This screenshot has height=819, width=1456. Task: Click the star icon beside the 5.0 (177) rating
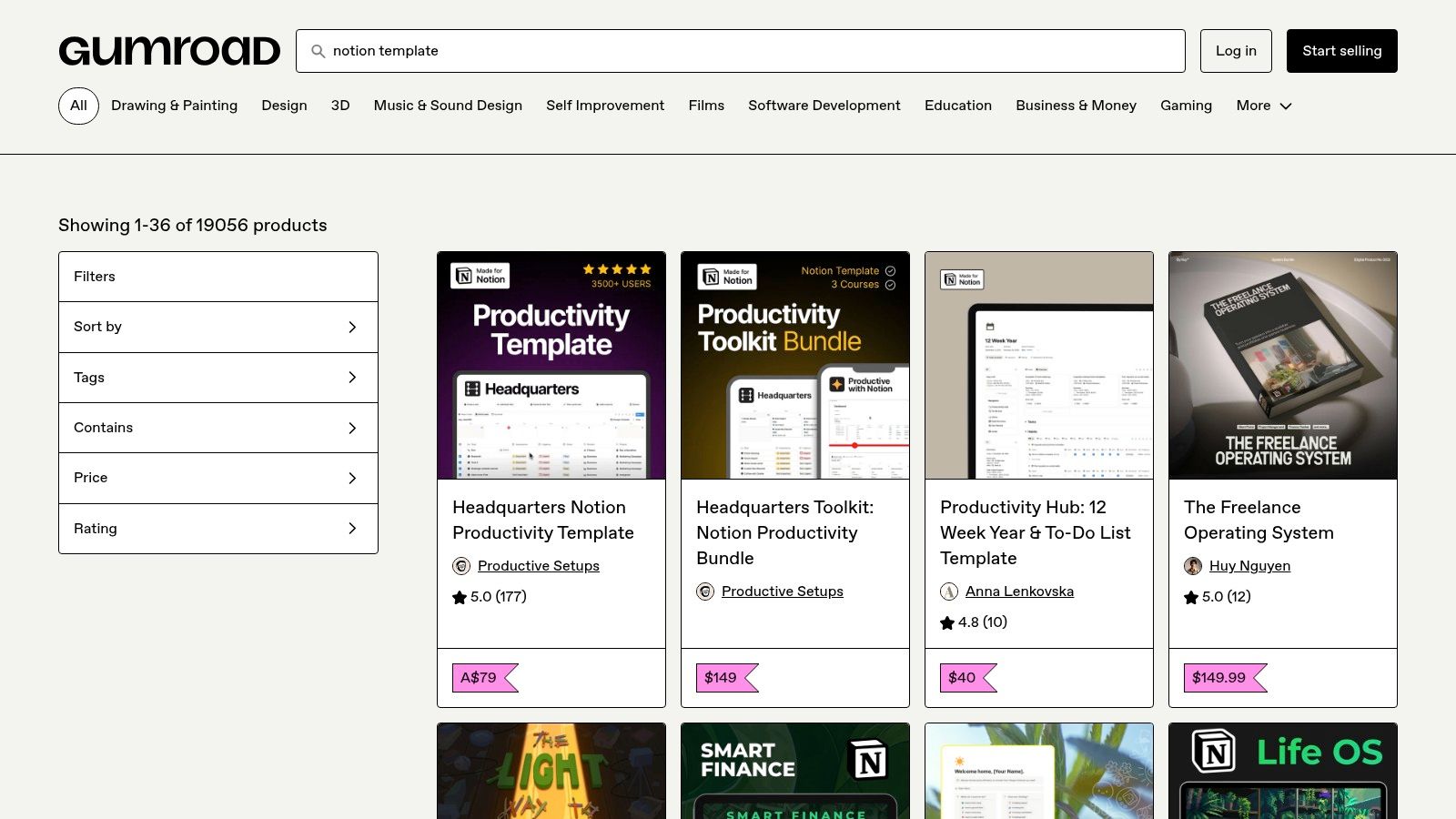(460, 598)
